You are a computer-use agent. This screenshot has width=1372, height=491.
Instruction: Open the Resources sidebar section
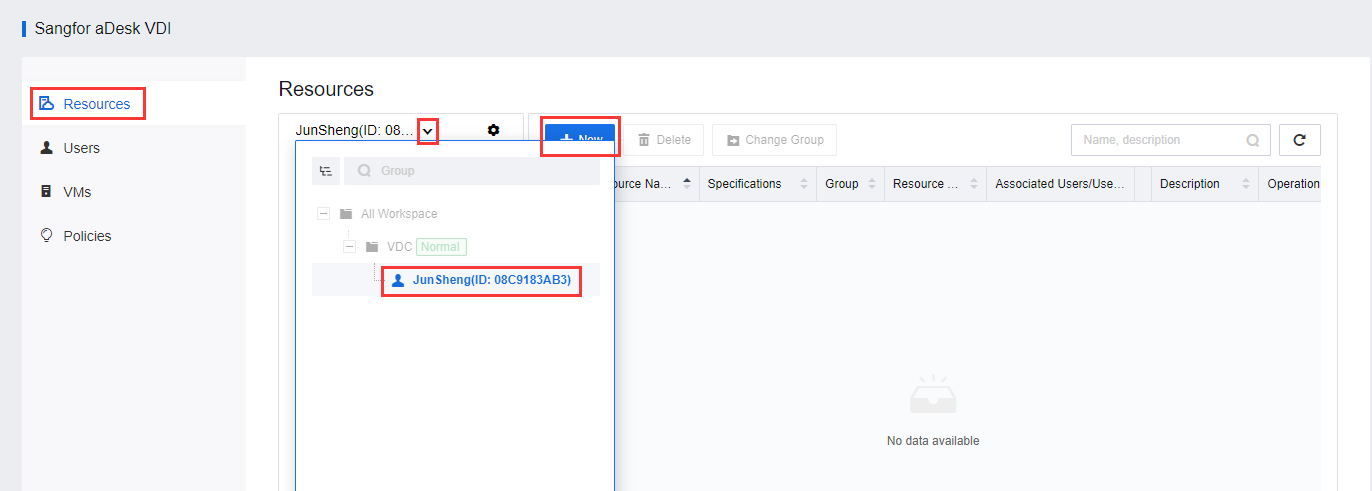[x=88, y=104]
